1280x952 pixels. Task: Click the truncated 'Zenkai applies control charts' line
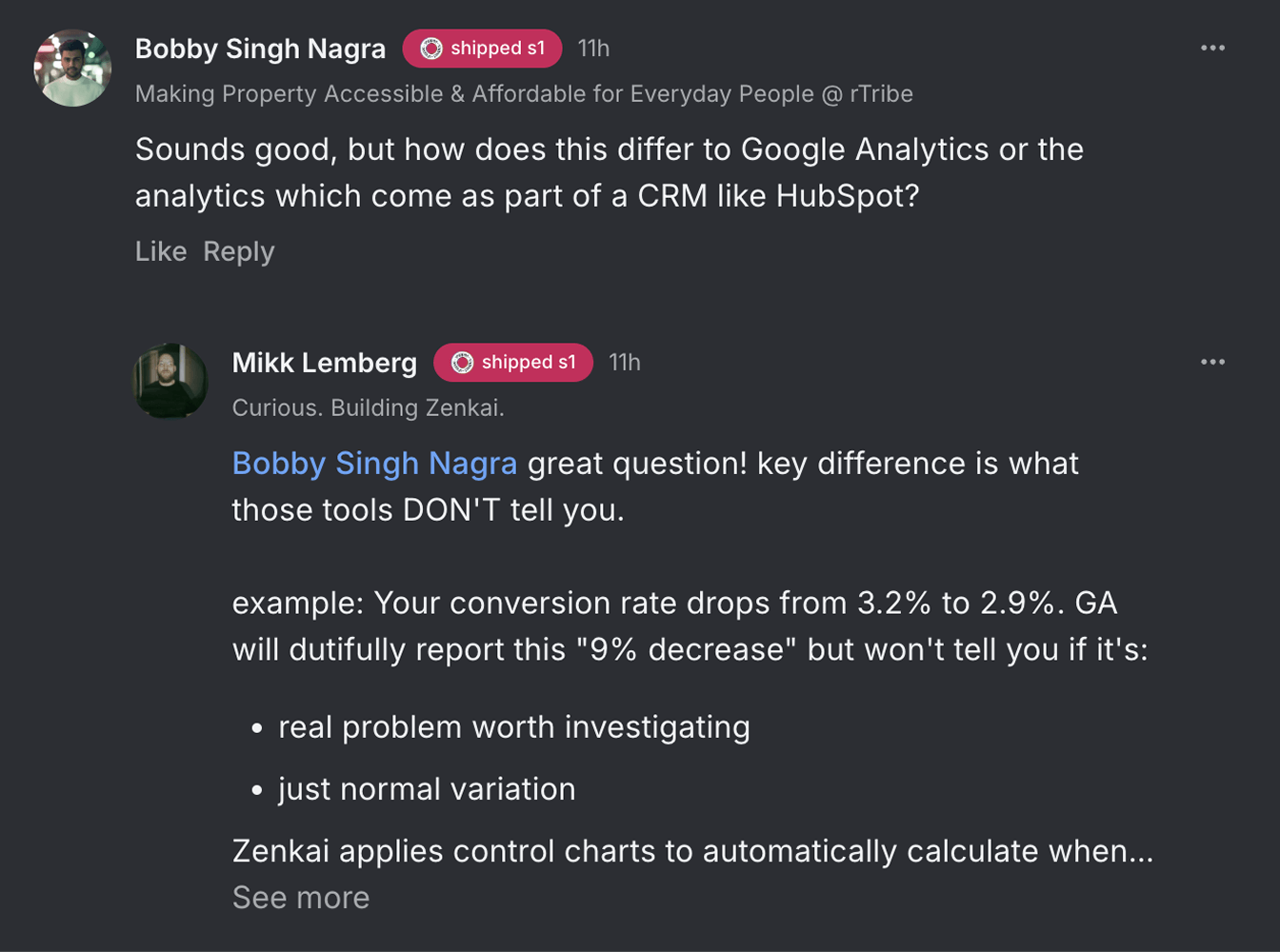pos(692,851)
